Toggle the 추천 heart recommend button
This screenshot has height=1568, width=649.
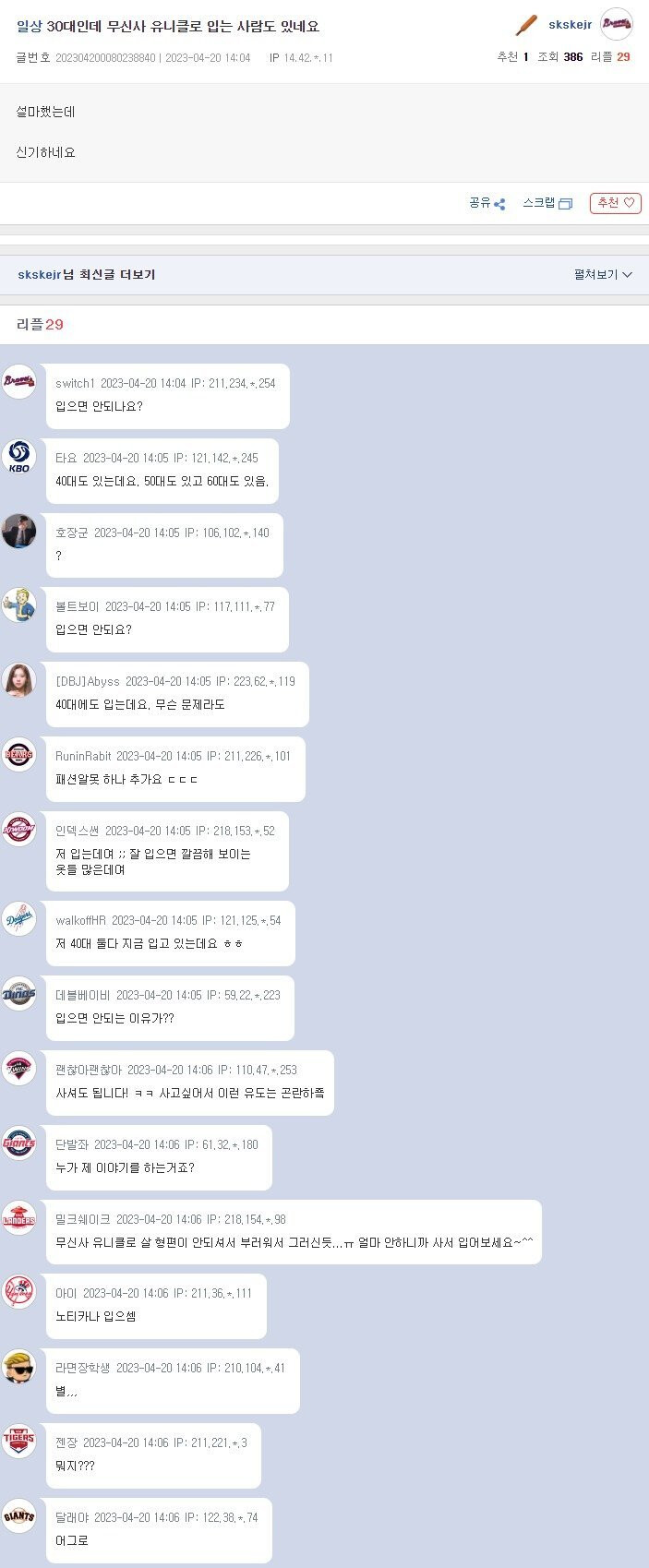(616, 203)
